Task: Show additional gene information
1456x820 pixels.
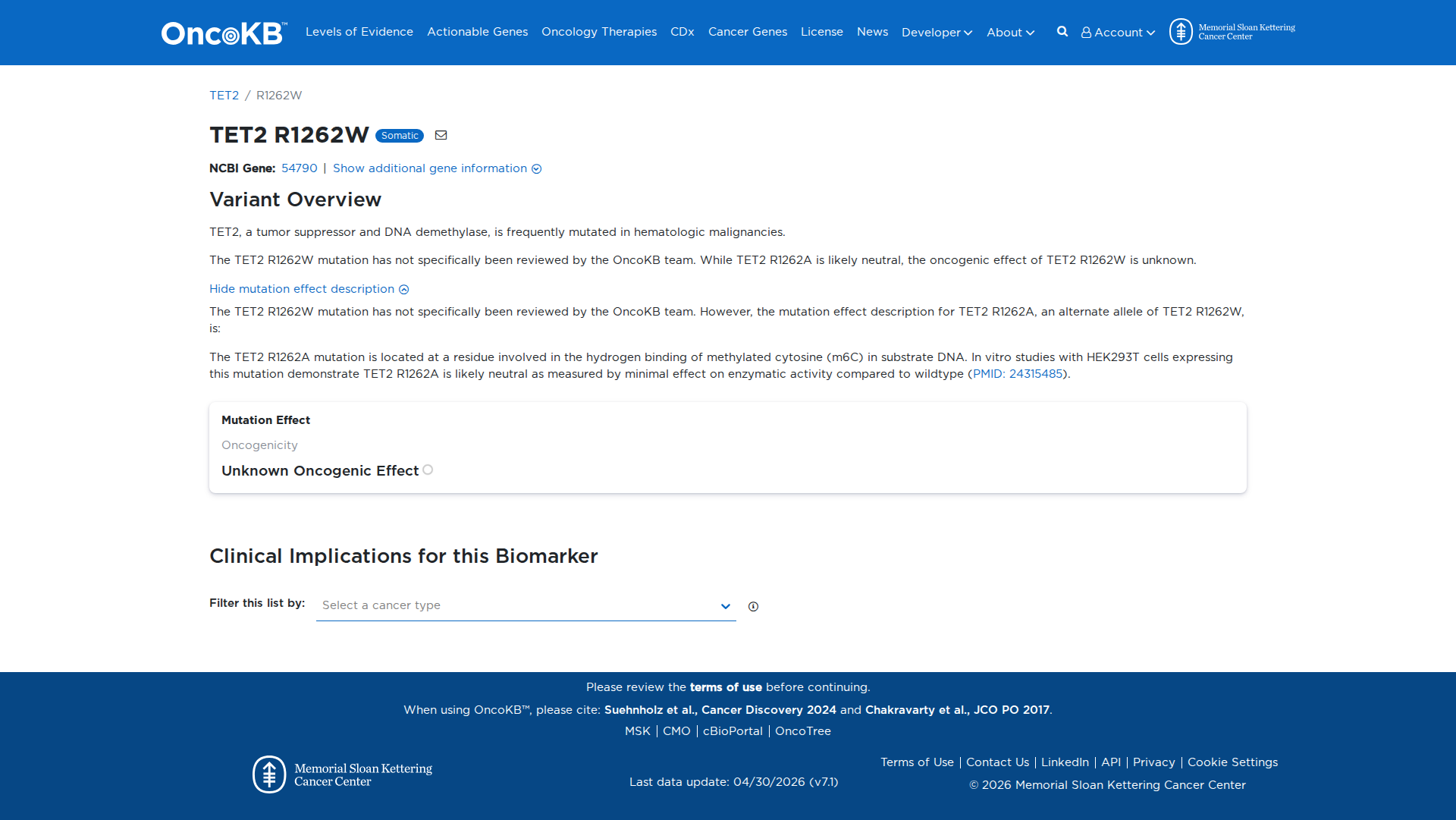Action: click(x=437, y=168)
